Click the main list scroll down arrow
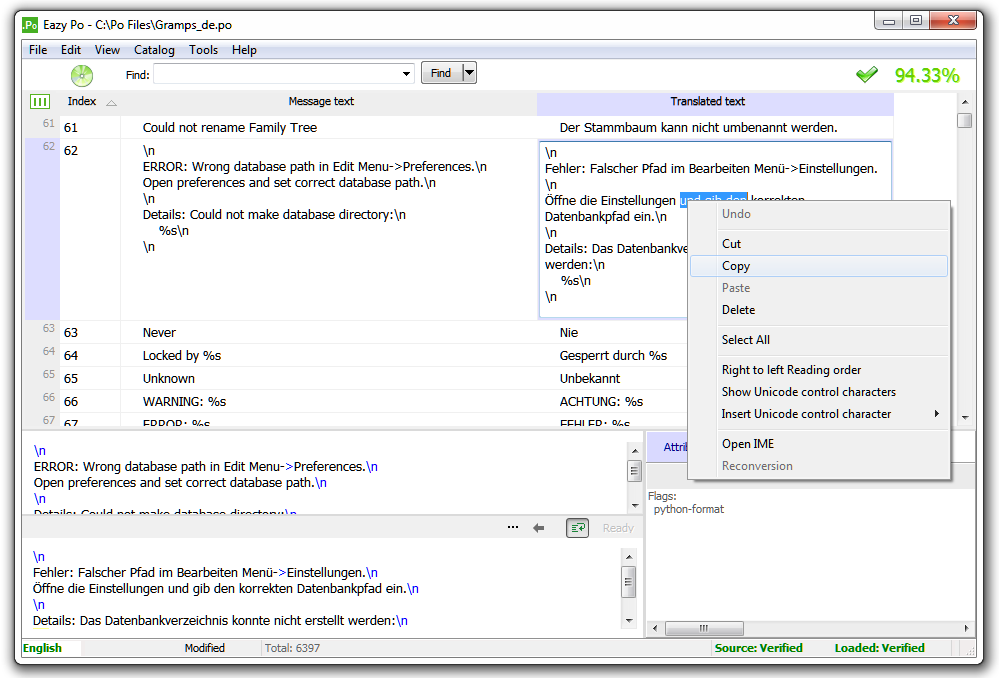 tap(965, 418)
